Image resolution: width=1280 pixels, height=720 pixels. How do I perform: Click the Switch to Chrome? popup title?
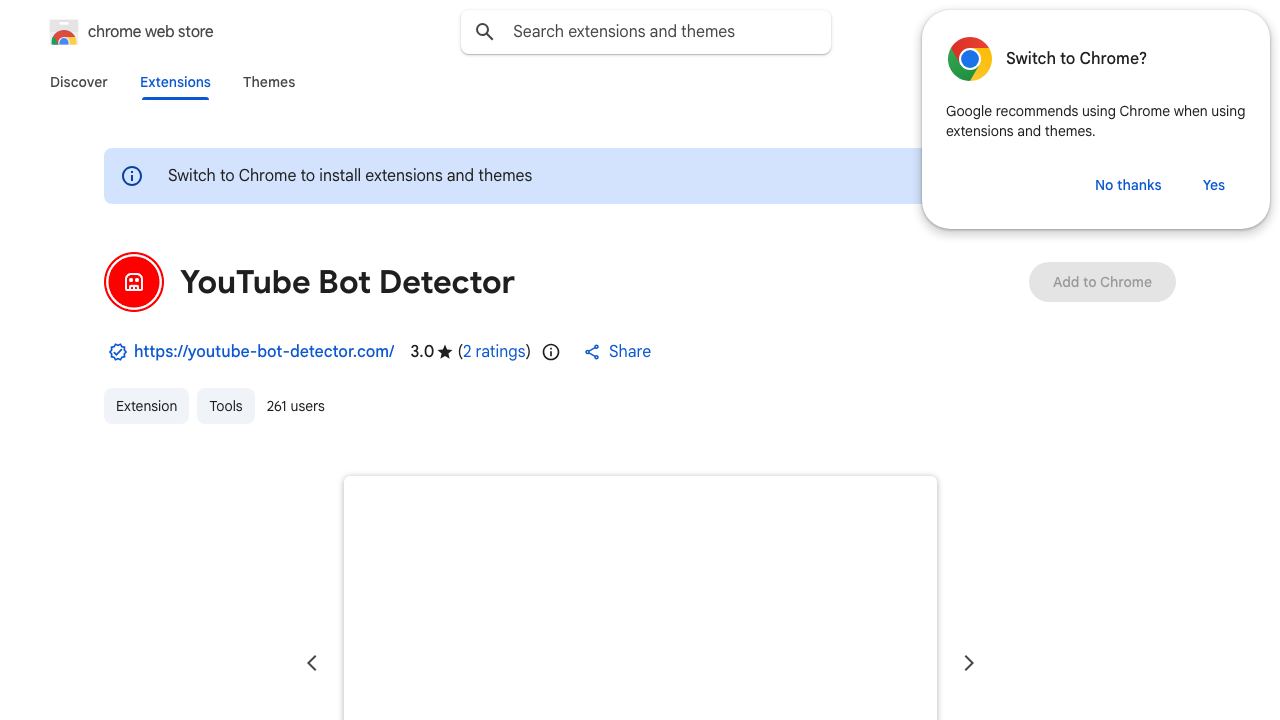tap(1076, 59)
